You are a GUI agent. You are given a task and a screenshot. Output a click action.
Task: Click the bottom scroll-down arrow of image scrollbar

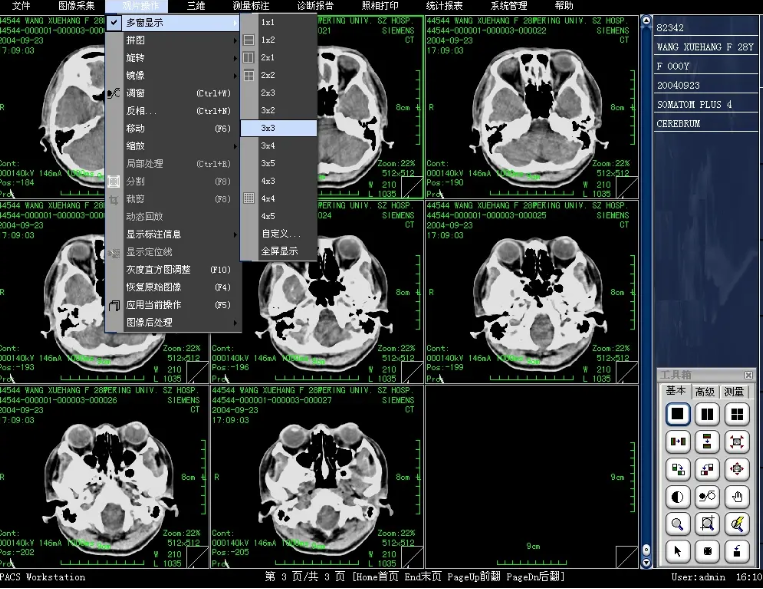coord(646,563)
